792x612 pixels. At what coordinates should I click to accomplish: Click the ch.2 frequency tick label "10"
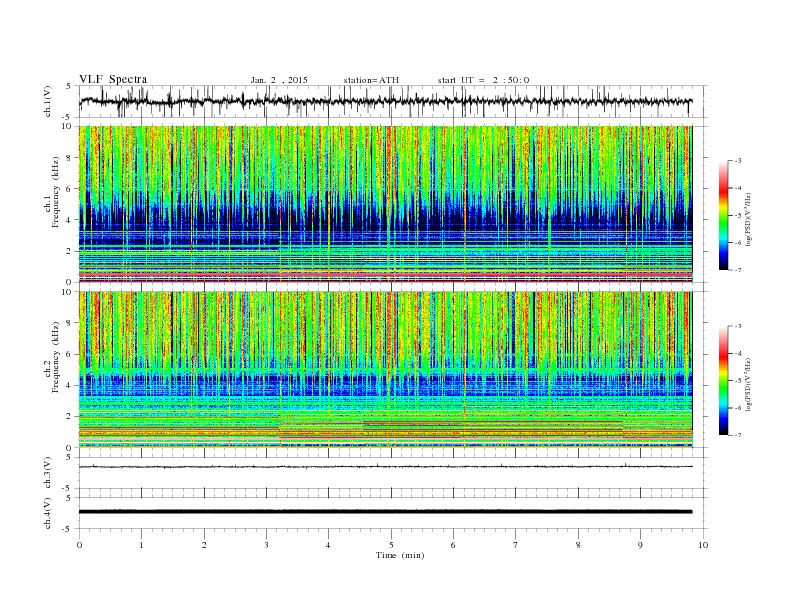tap(67, 292)
